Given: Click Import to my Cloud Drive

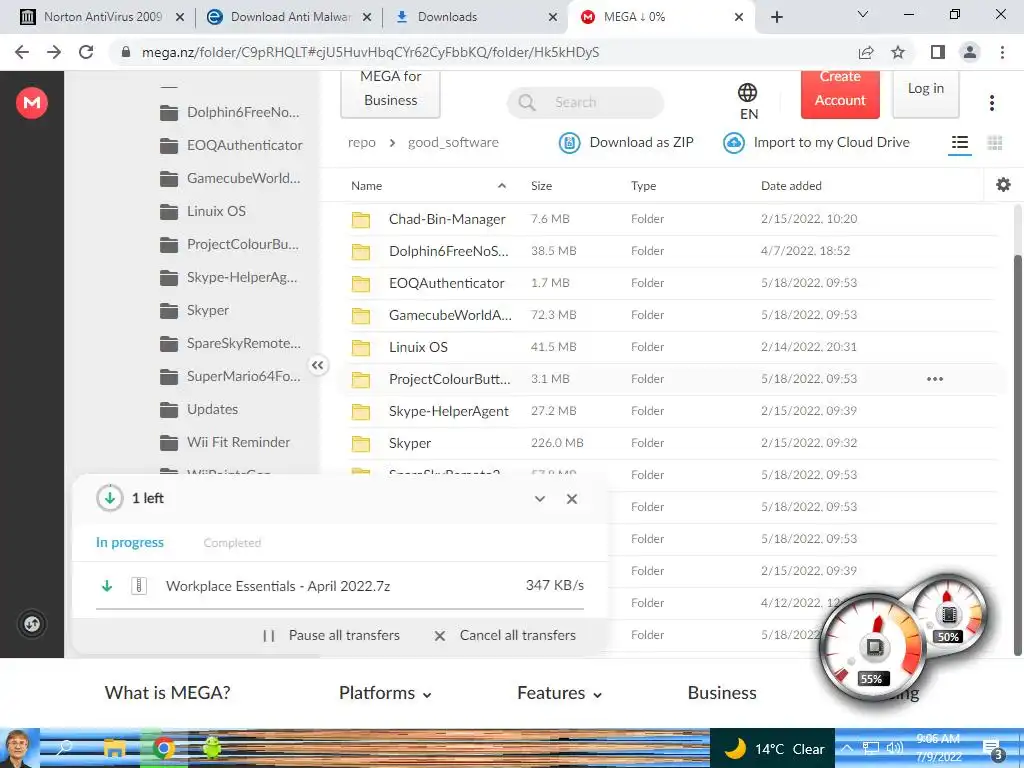Looking at the screenshot, I should pos(816,142).
